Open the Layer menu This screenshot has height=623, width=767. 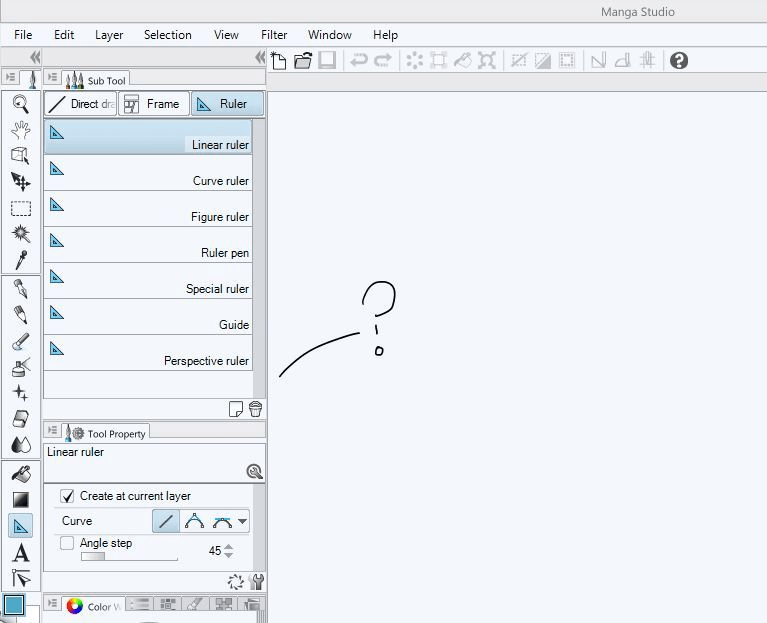109,35
